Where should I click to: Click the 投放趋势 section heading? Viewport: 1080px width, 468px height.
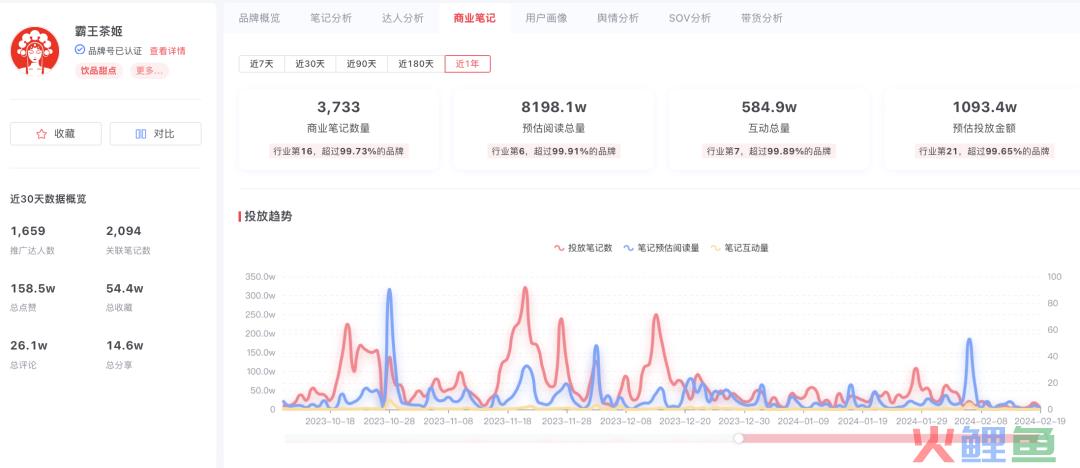(x=268, y=216)
